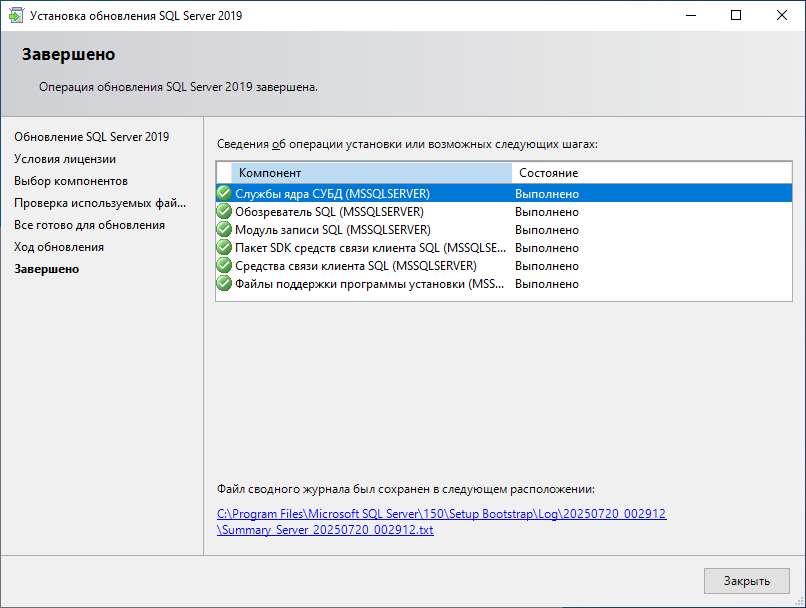The width and height of the screenshot is (806, 608).
Task: Click green checkmark beside Средства связи клиента SQL
Action: [x=224, y=265]
